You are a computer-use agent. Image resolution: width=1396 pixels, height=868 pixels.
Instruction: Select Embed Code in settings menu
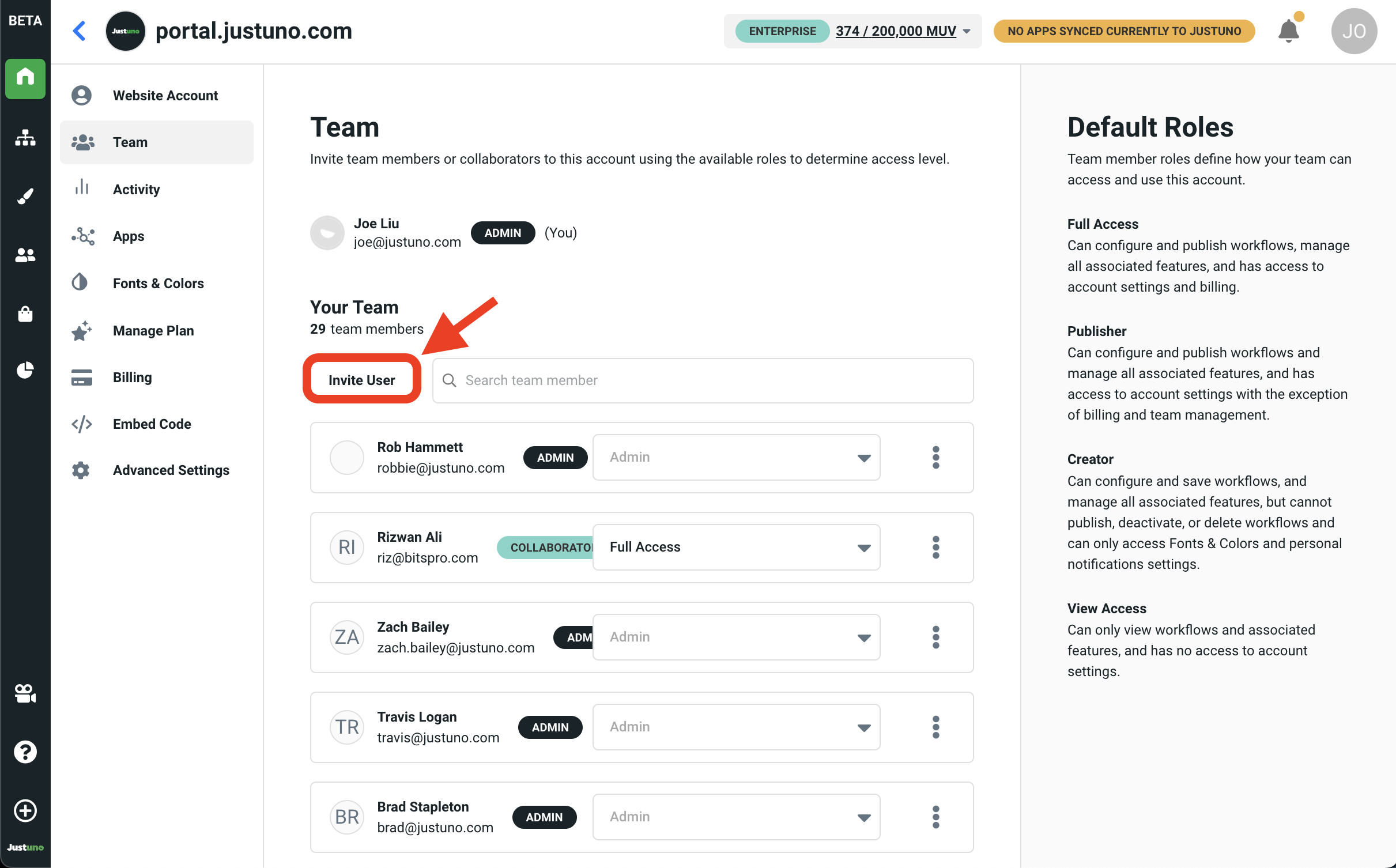click(x=152, y=424)
